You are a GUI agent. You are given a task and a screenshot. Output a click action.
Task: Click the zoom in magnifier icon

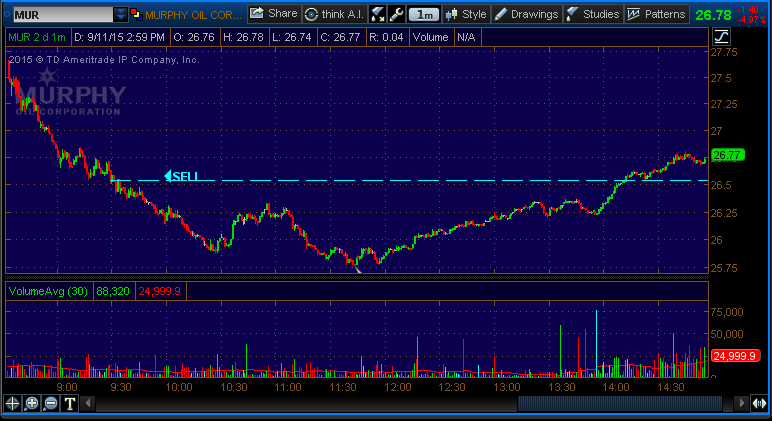click(x=32, y=403)
